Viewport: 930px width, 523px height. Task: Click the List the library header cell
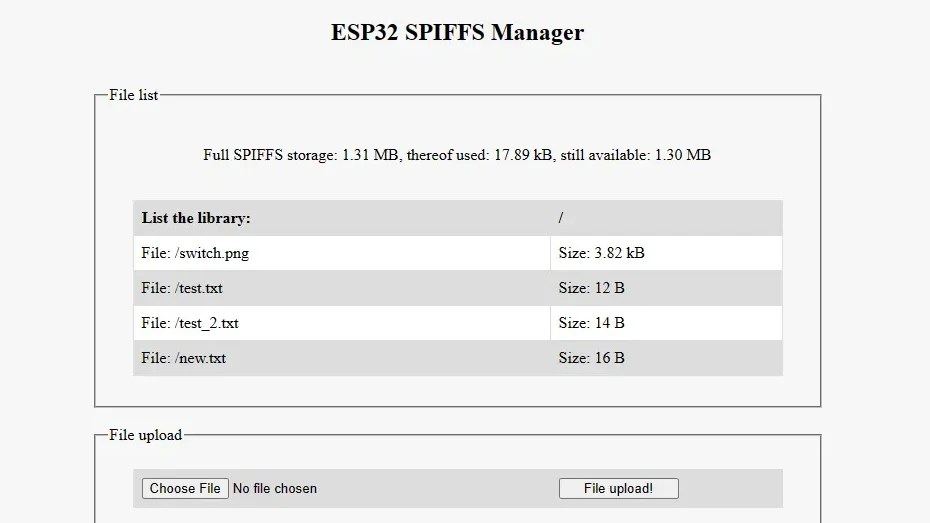pos(196,218)
